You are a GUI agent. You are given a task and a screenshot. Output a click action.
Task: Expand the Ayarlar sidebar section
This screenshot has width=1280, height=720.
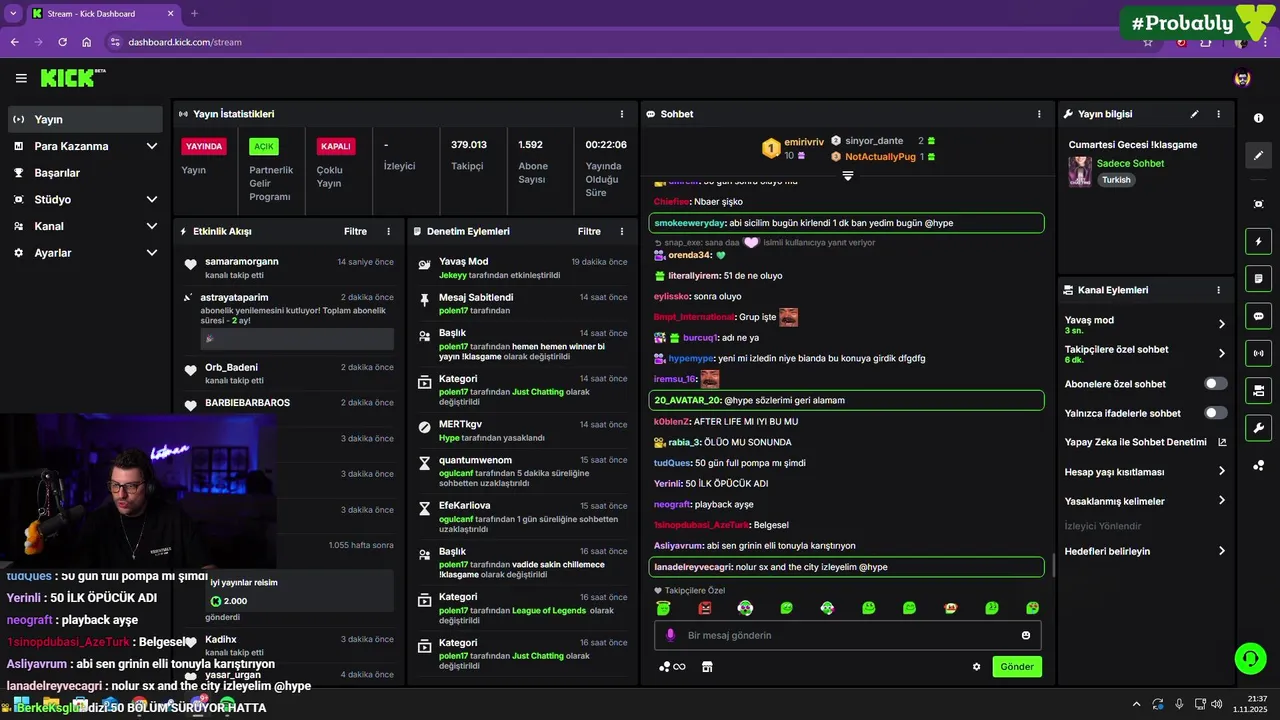[x=152, y=253]
